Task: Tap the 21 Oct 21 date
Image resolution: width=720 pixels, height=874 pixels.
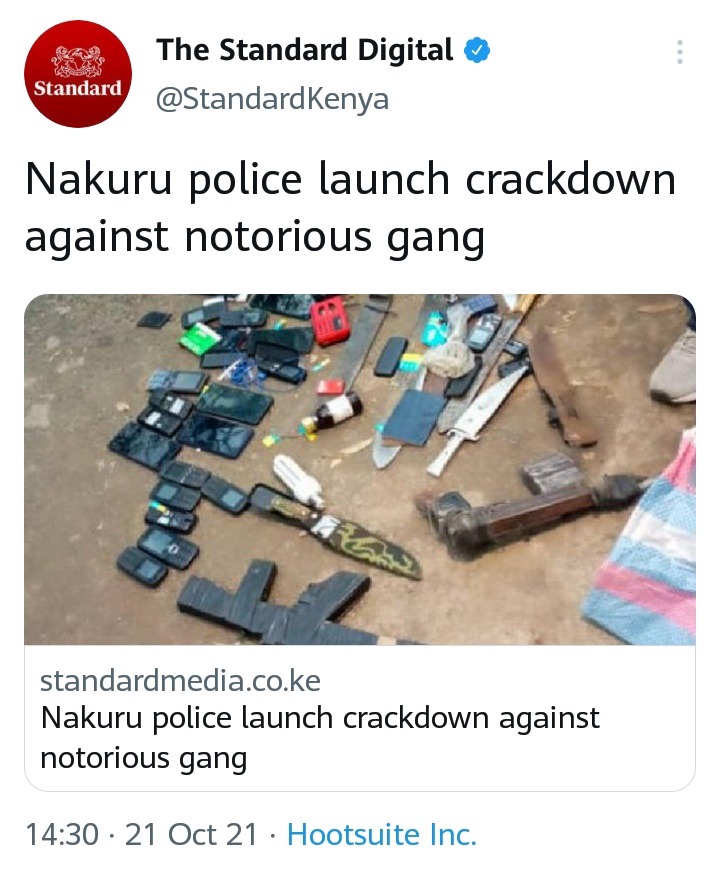Action: (x=191, y=834)
